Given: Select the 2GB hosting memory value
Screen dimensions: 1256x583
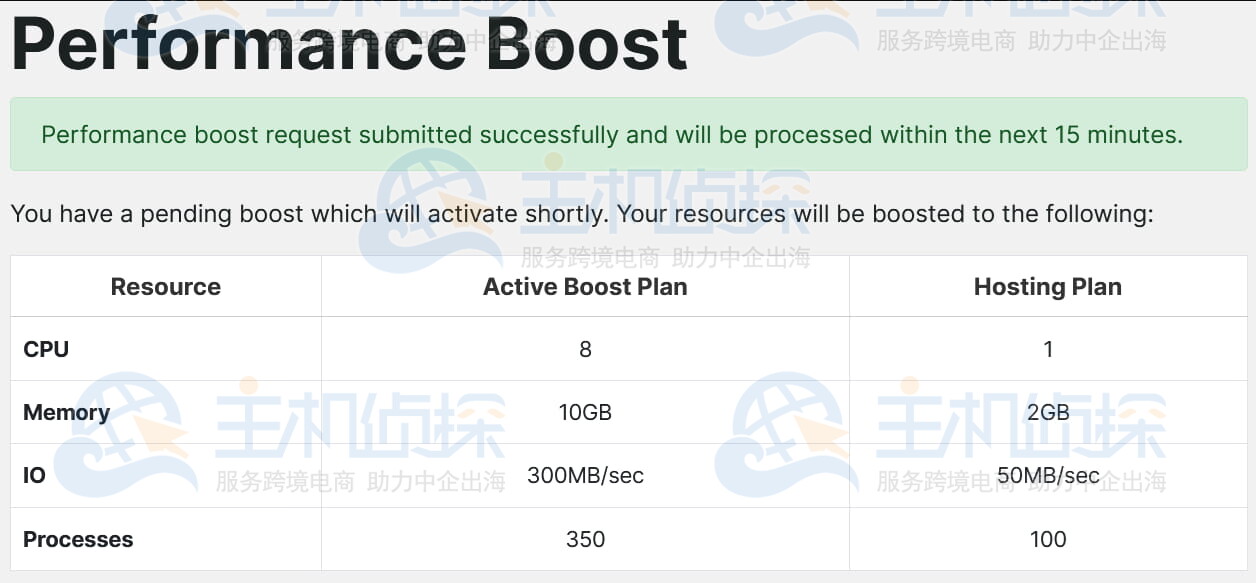Looking at the screenshot, I should click(x=1047, y=412).
